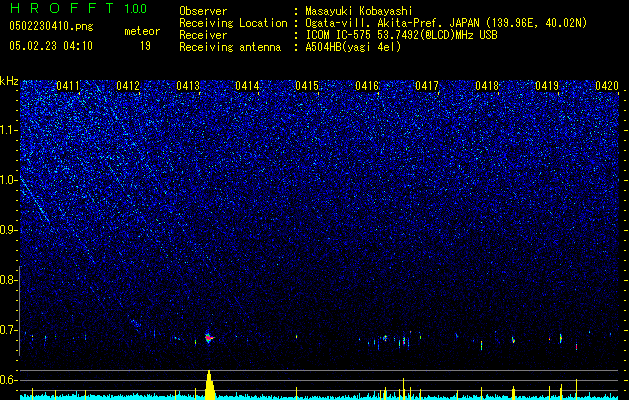629x400 pixels.
Task: Click the 0412 time marker
Action: click(128, 86)
